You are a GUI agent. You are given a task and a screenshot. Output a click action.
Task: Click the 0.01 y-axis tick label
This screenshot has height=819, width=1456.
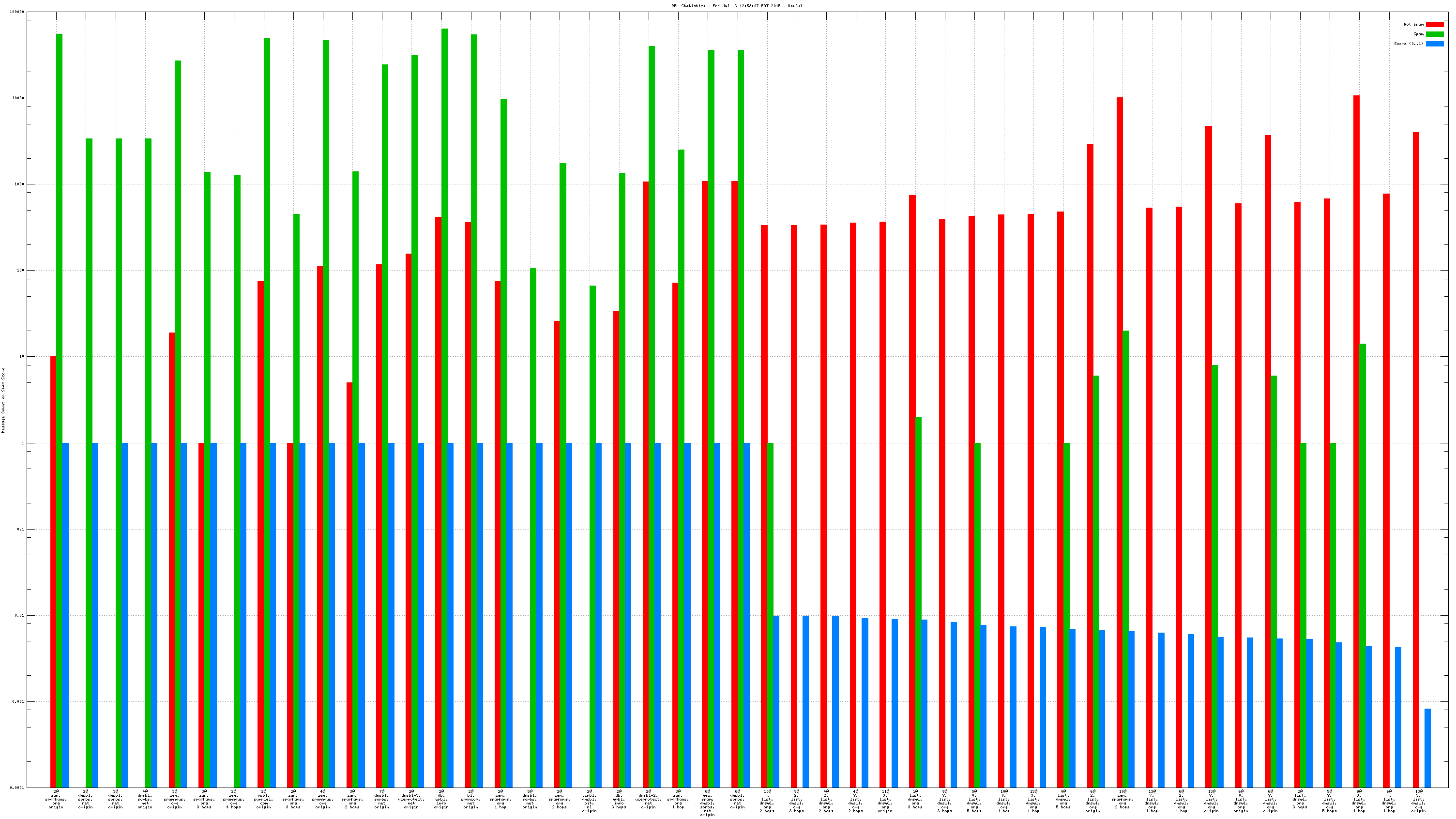(x=19, y=616)
